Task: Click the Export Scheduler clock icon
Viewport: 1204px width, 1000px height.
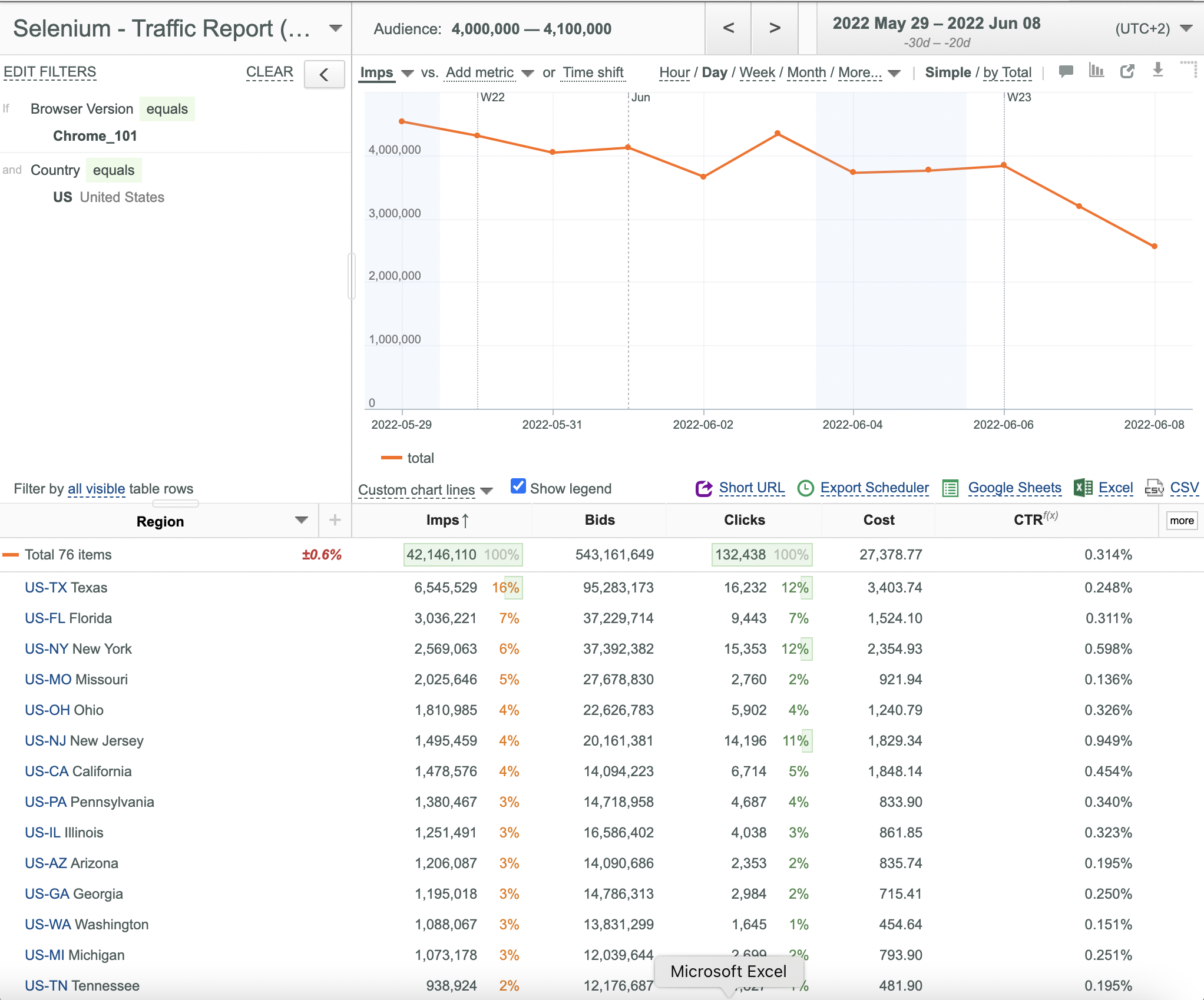Action: [805, 488]
